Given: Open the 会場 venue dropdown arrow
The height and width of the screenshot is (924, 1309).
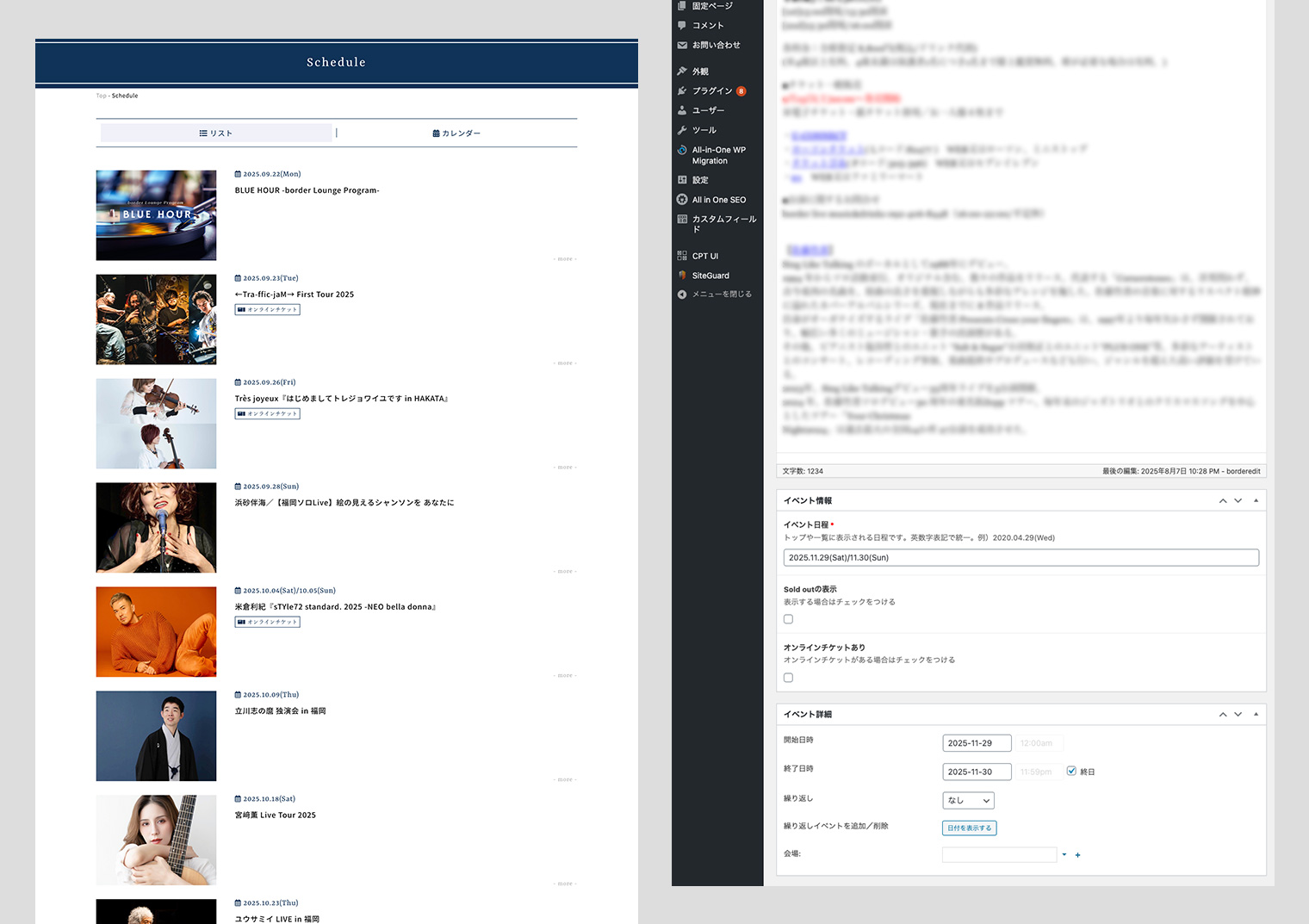Looking at the screenshot, I should pyautogui.click(x=1064, y=855).
